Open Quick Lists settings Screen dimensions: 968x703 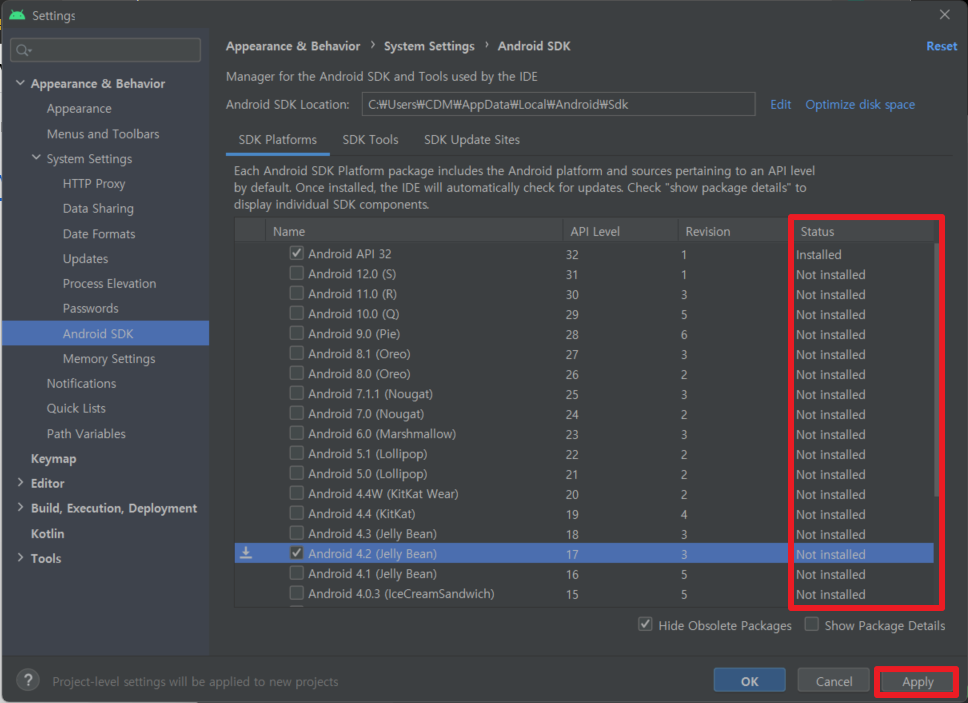(76, 408)
